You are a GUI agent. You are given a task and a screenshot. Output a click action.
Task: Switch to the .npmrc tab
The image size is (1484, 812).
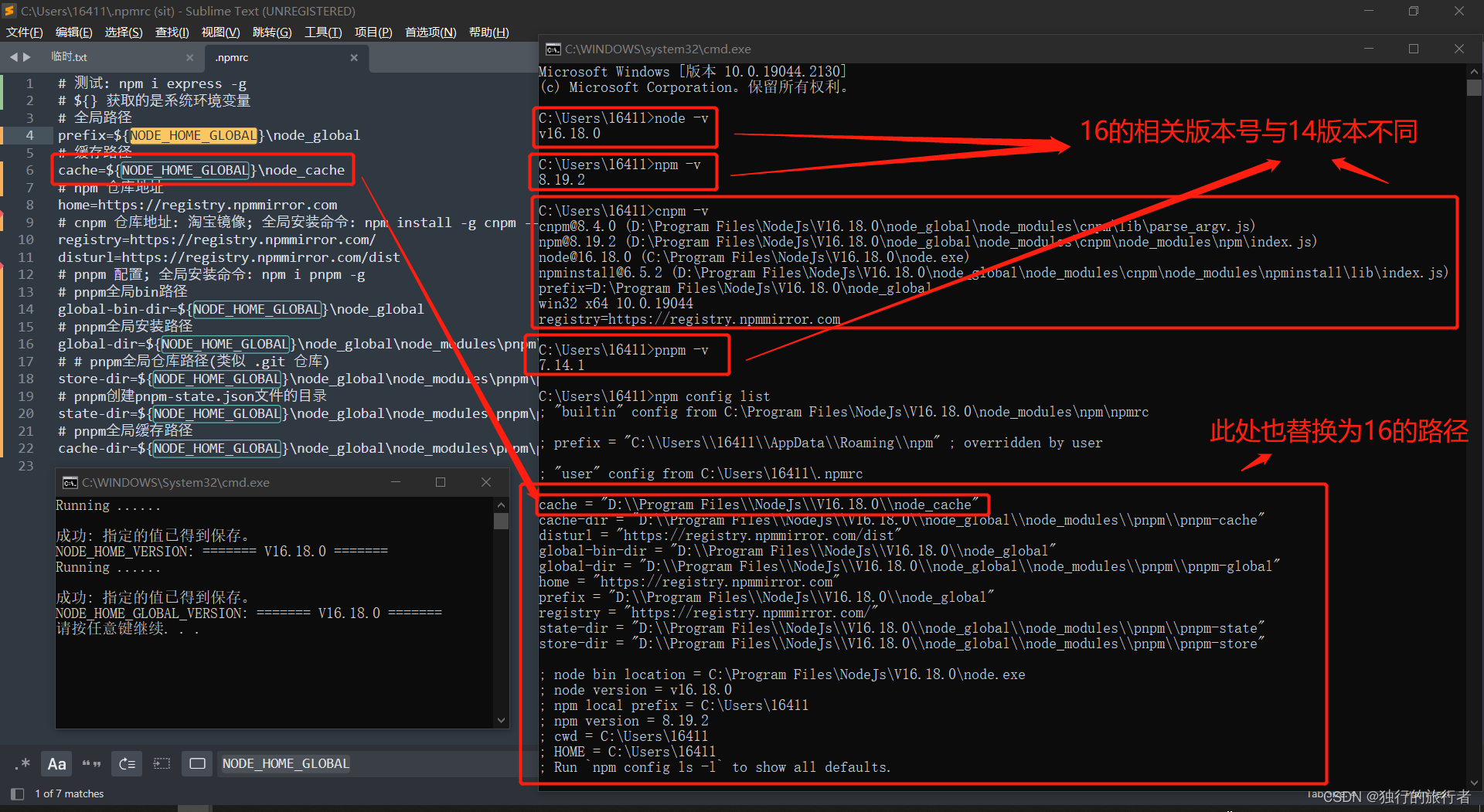click(x=232, y=58)
